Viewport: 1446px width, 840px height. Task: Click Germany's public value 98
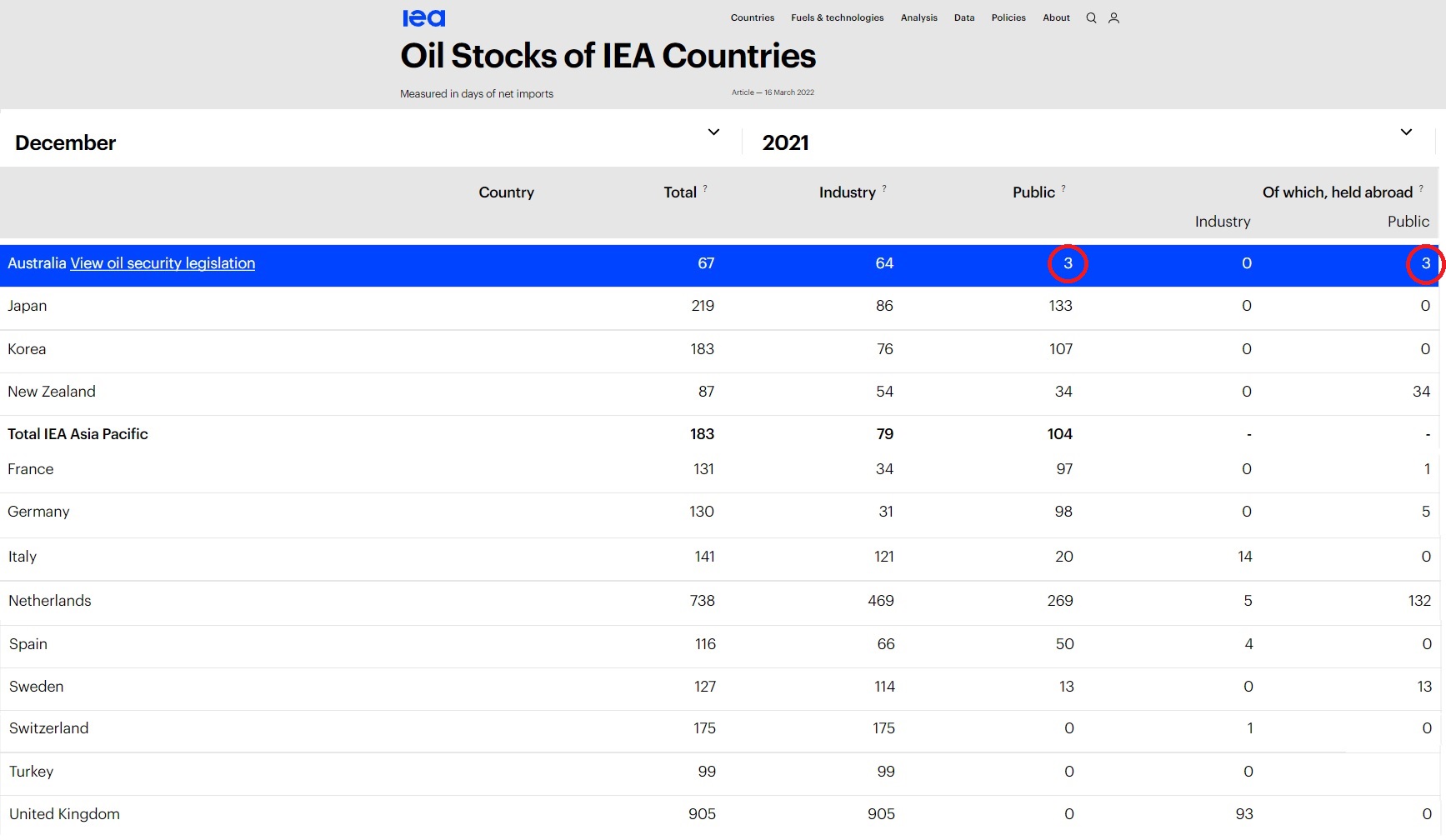click(1063, 512)
